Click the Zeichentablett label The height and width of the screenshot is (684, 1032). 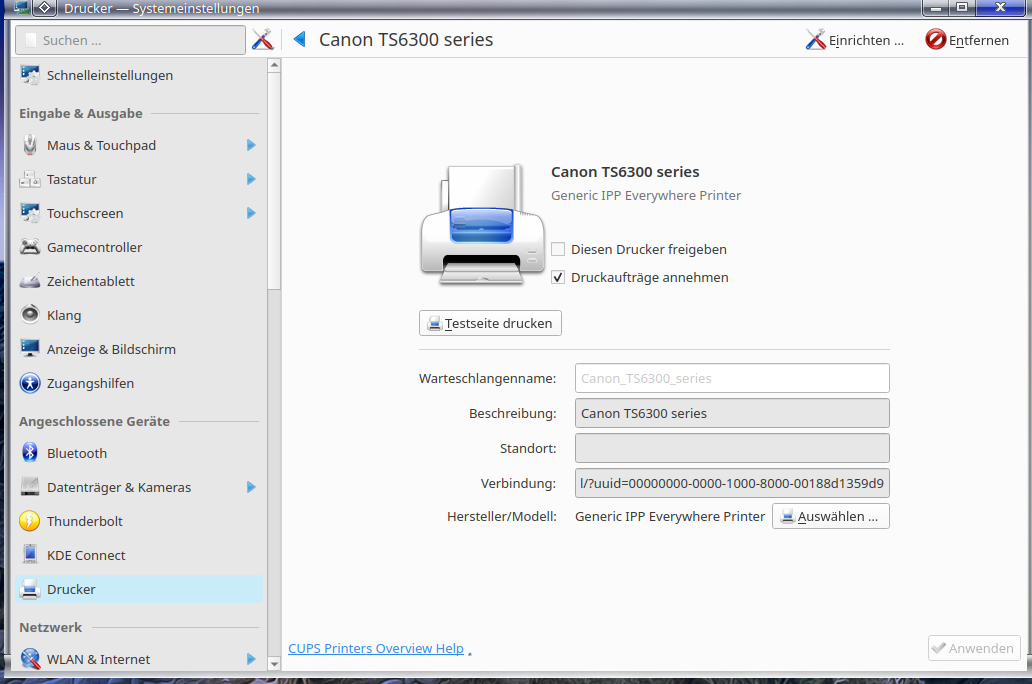coord(90,282)
